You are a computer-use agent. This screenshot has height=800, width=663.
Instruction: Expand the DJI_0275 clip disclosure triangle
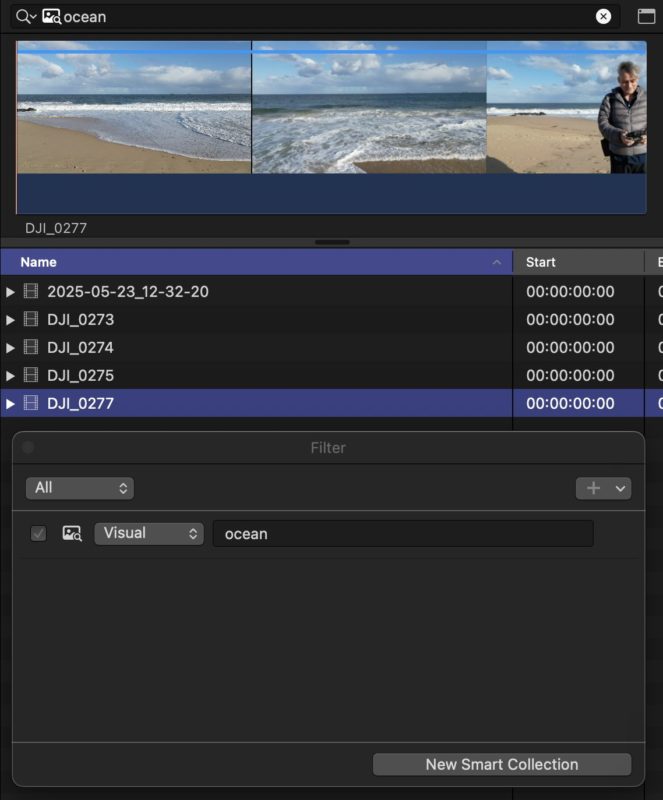pyautogui.click(x=10, y=376)
